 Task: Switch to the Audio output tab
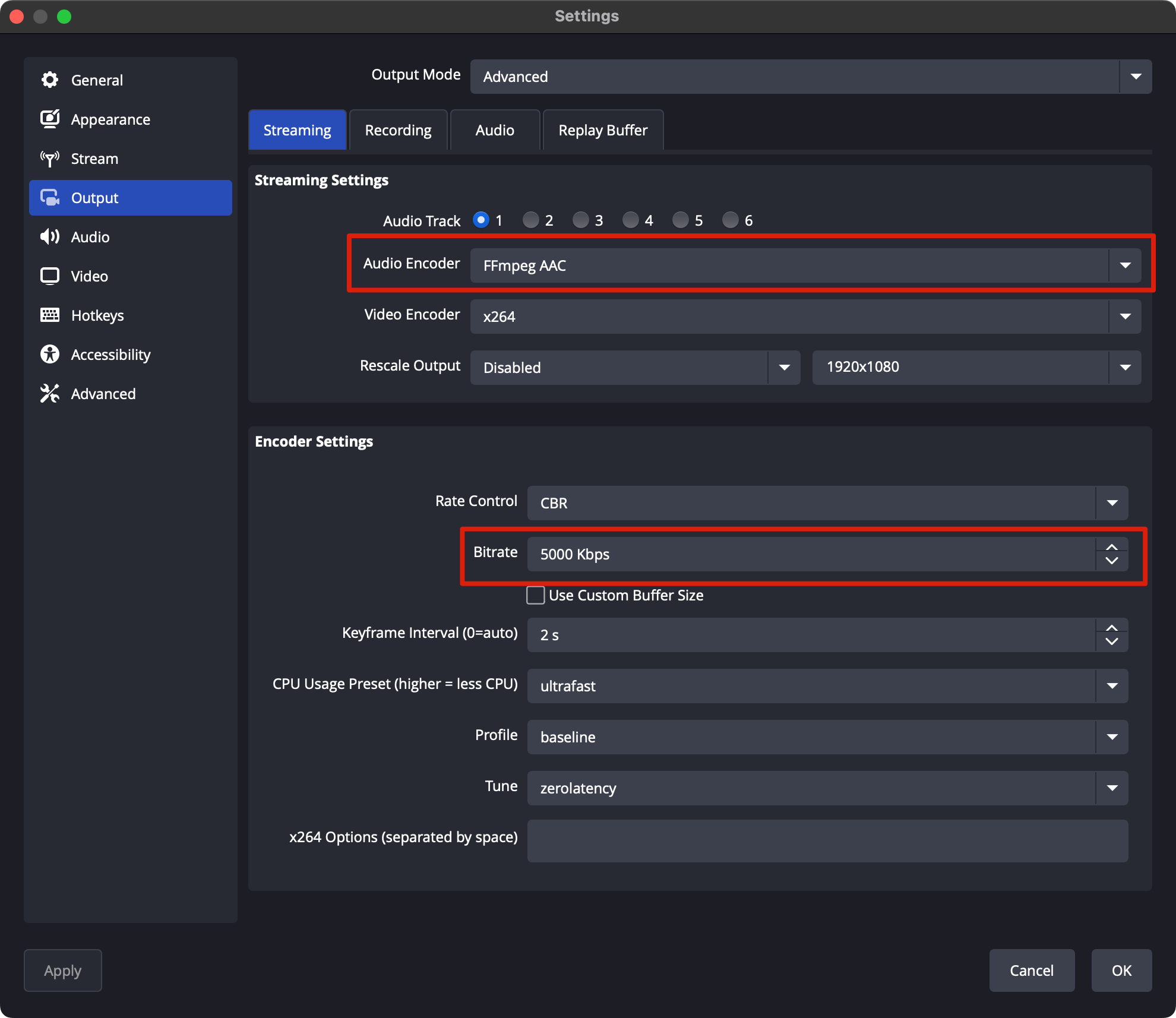(x=495, y=129)
